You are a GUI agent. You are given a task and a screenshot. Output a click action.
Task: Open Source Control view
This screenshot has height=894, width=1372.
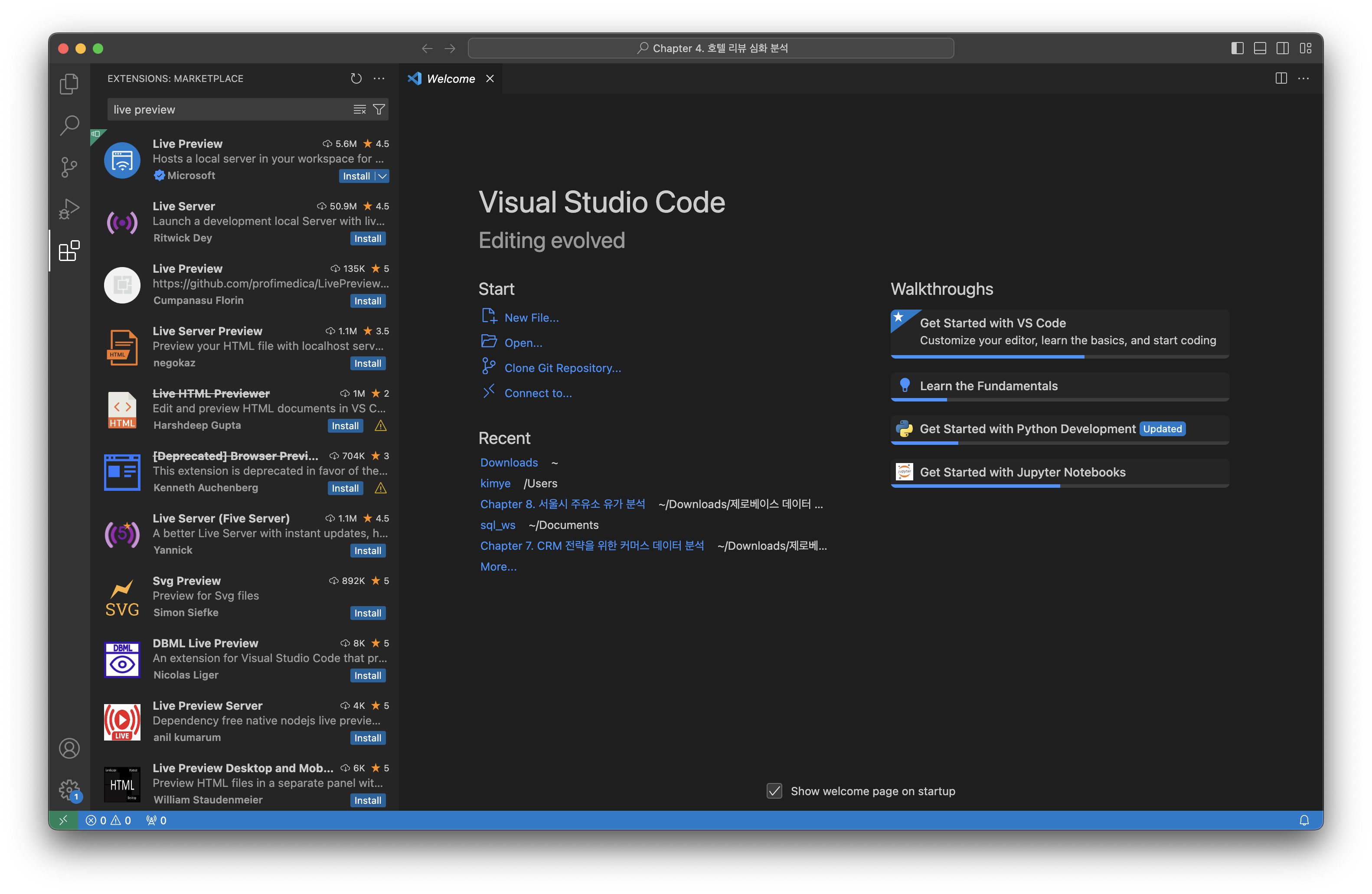pyautogui.click(x=69, y=167)
